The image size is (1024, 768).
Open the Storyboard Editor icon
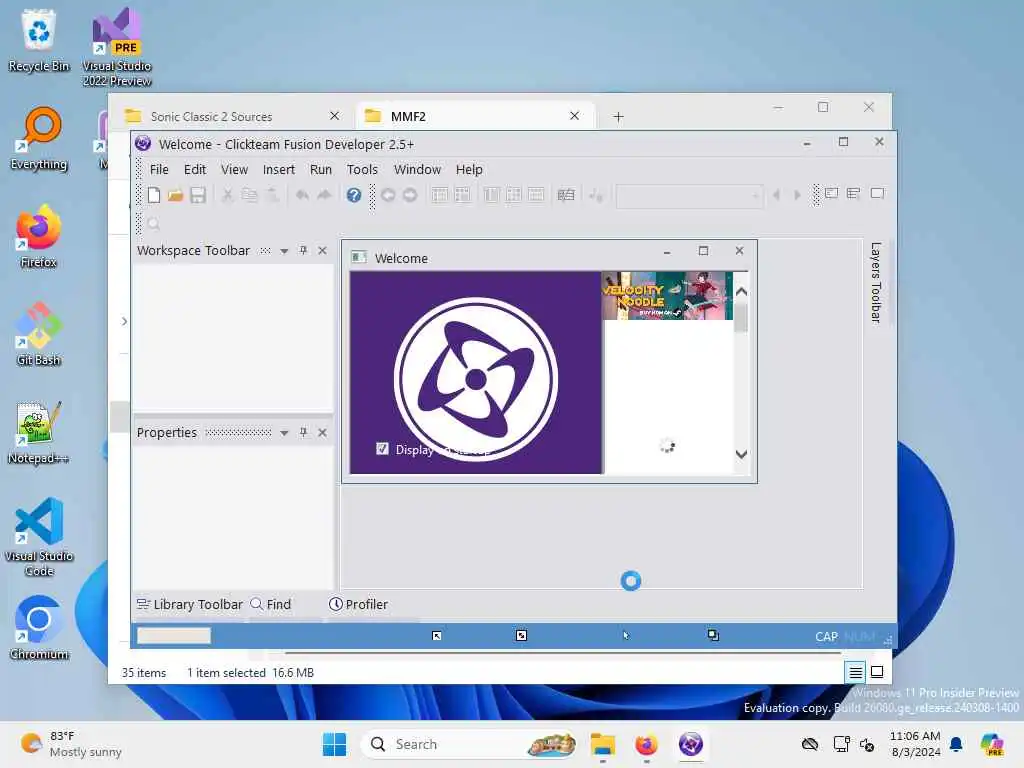(440, 195)
